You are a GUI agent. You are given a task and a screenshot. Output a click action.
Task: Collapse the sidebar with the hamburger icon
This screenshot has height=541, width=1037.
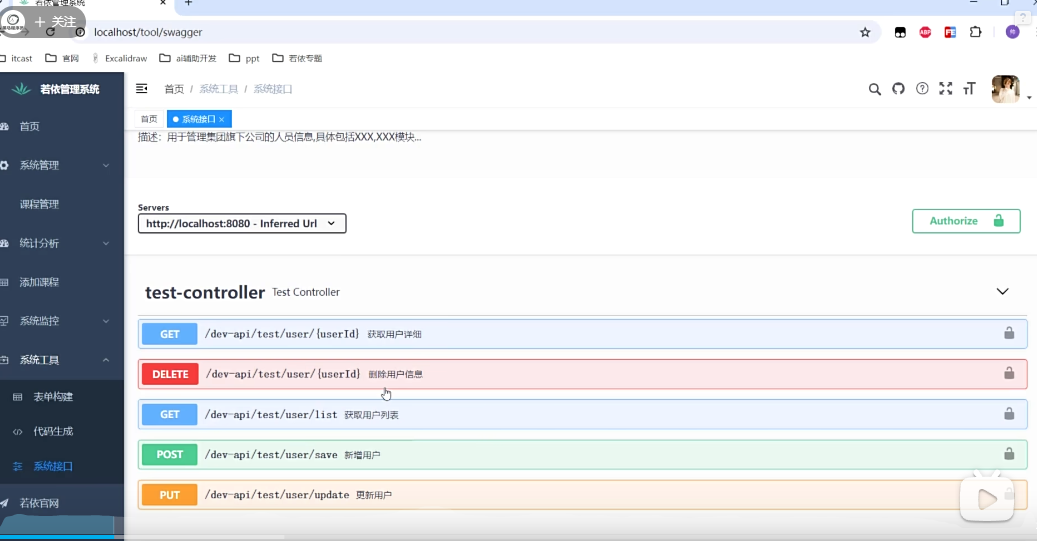tap(142, 89)
